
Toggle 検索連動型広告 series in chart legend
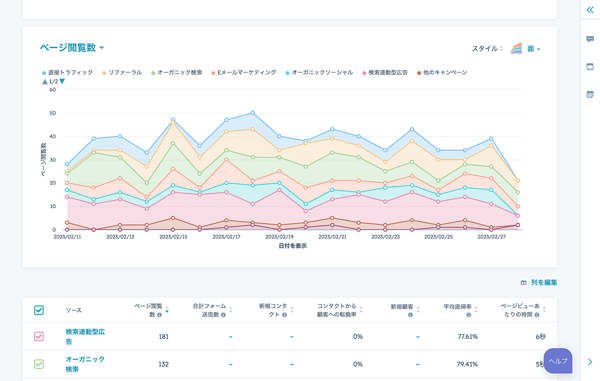click(385, 72)
